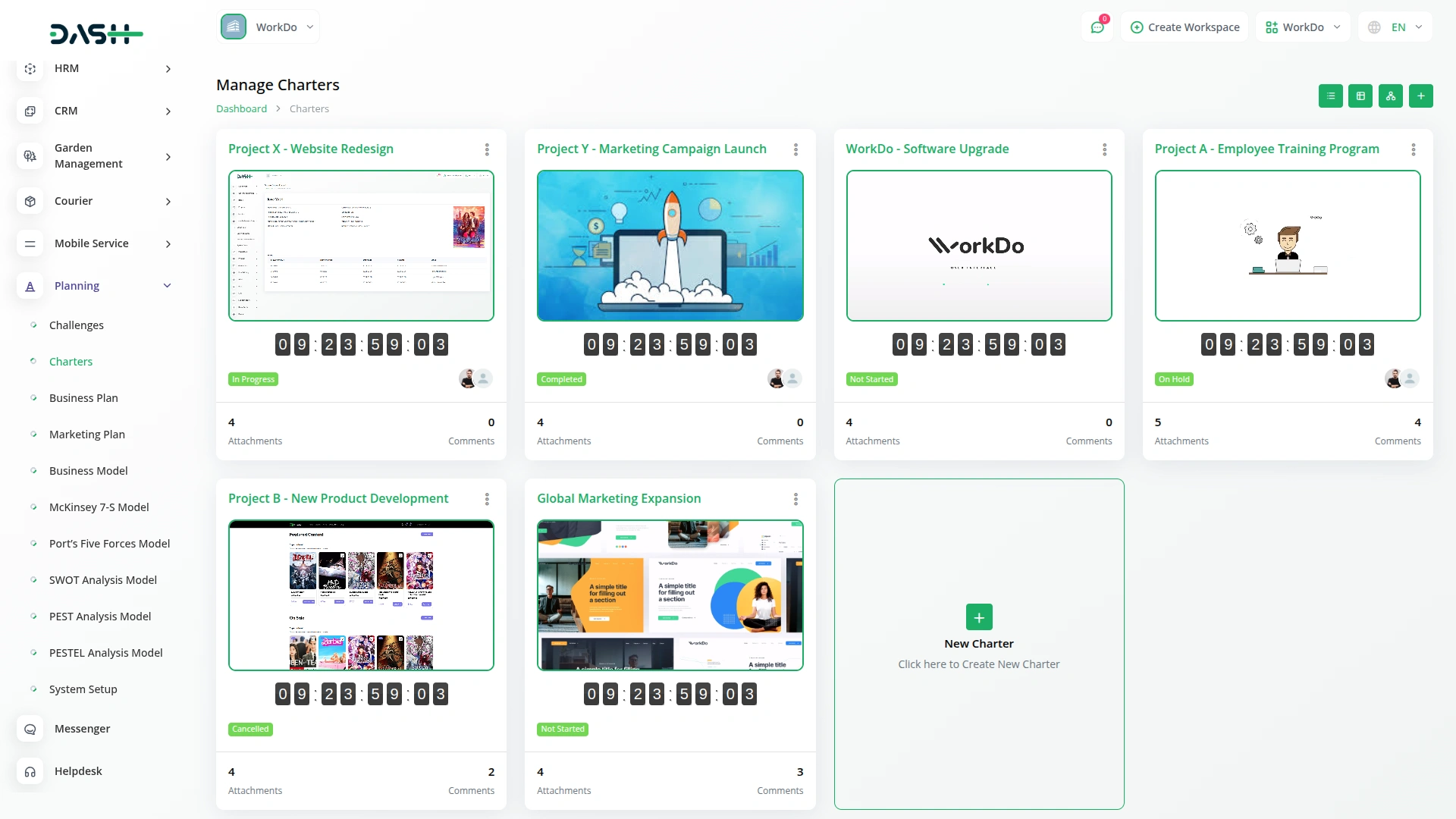Open Global Marketing Expansion three-dot menu
1456x819 pixels.
pos(795,499)
